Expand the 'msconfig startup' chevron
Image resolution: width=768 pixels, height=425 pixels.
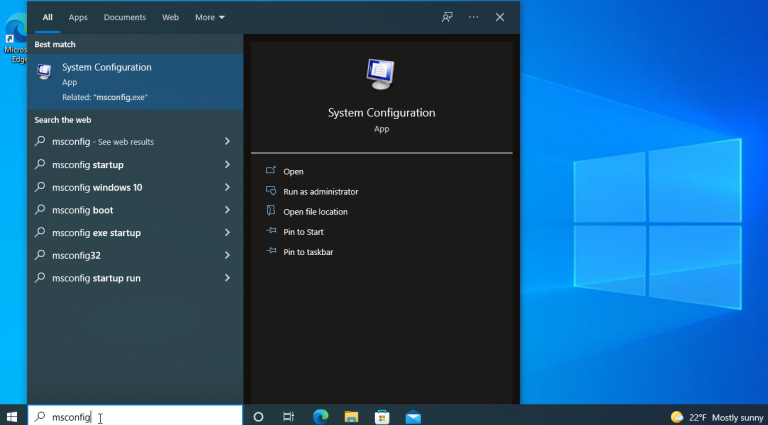coord(227,164)
